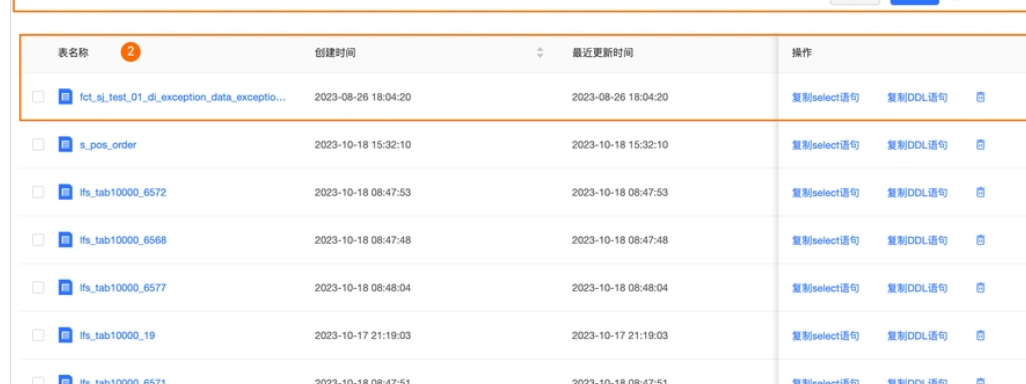Copy select statement for lfs_tab10000_19
The image size is (1026, 384).
(825, 336)
